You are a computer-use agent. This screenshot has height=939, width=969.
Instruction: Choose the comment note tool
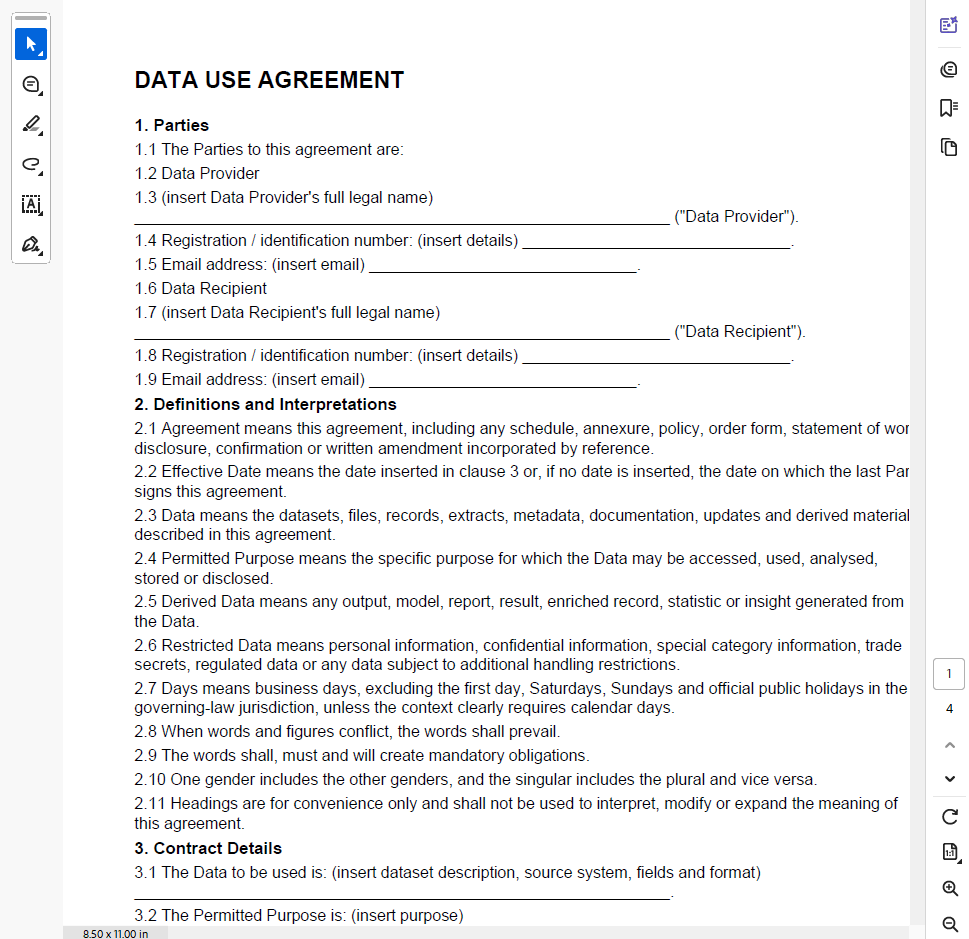31,84
